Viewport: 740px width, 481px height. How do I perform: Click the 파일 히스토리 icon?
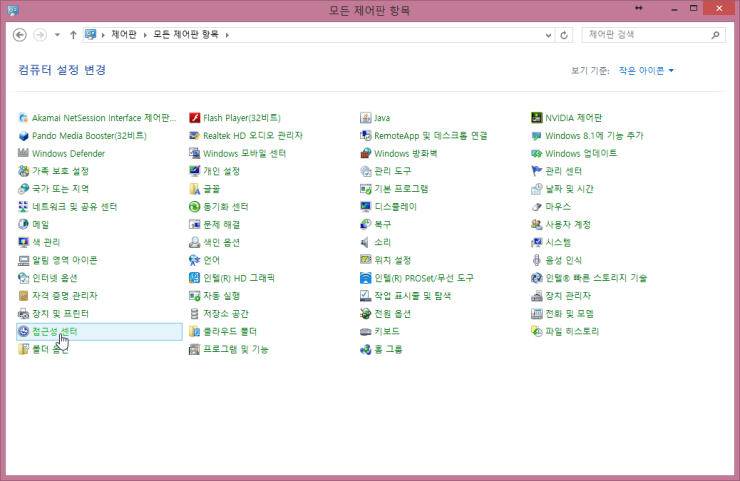pyautogui.click(x=536, y=331)
